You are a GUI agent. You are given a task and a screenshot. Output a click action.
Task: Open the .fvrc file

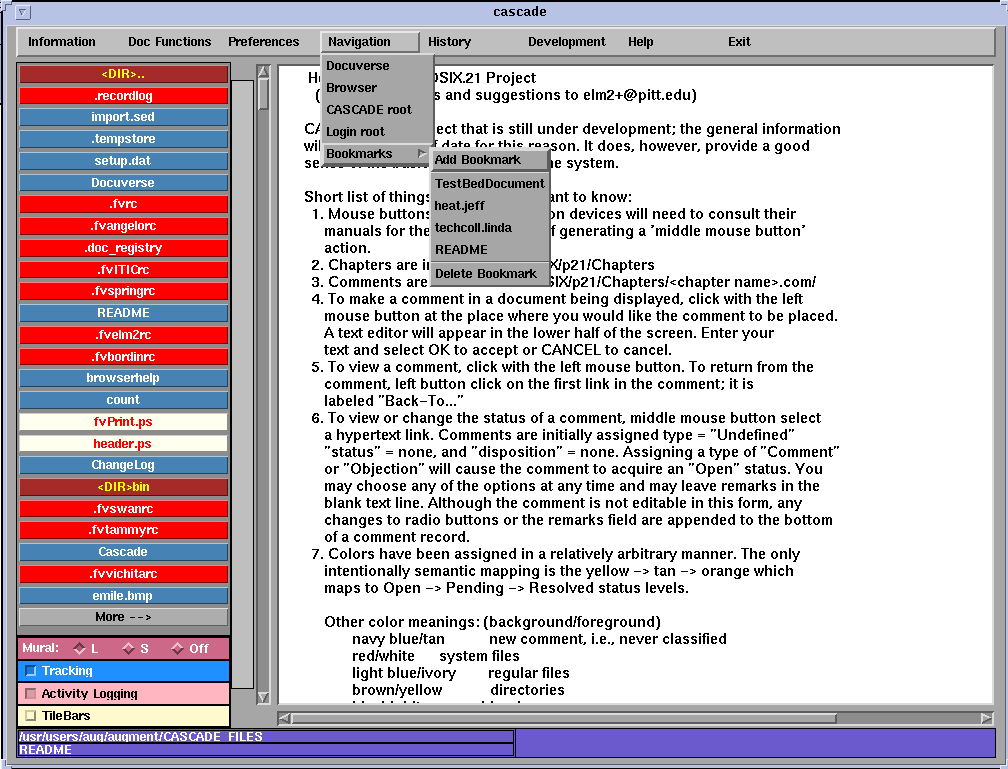(123, 204)
